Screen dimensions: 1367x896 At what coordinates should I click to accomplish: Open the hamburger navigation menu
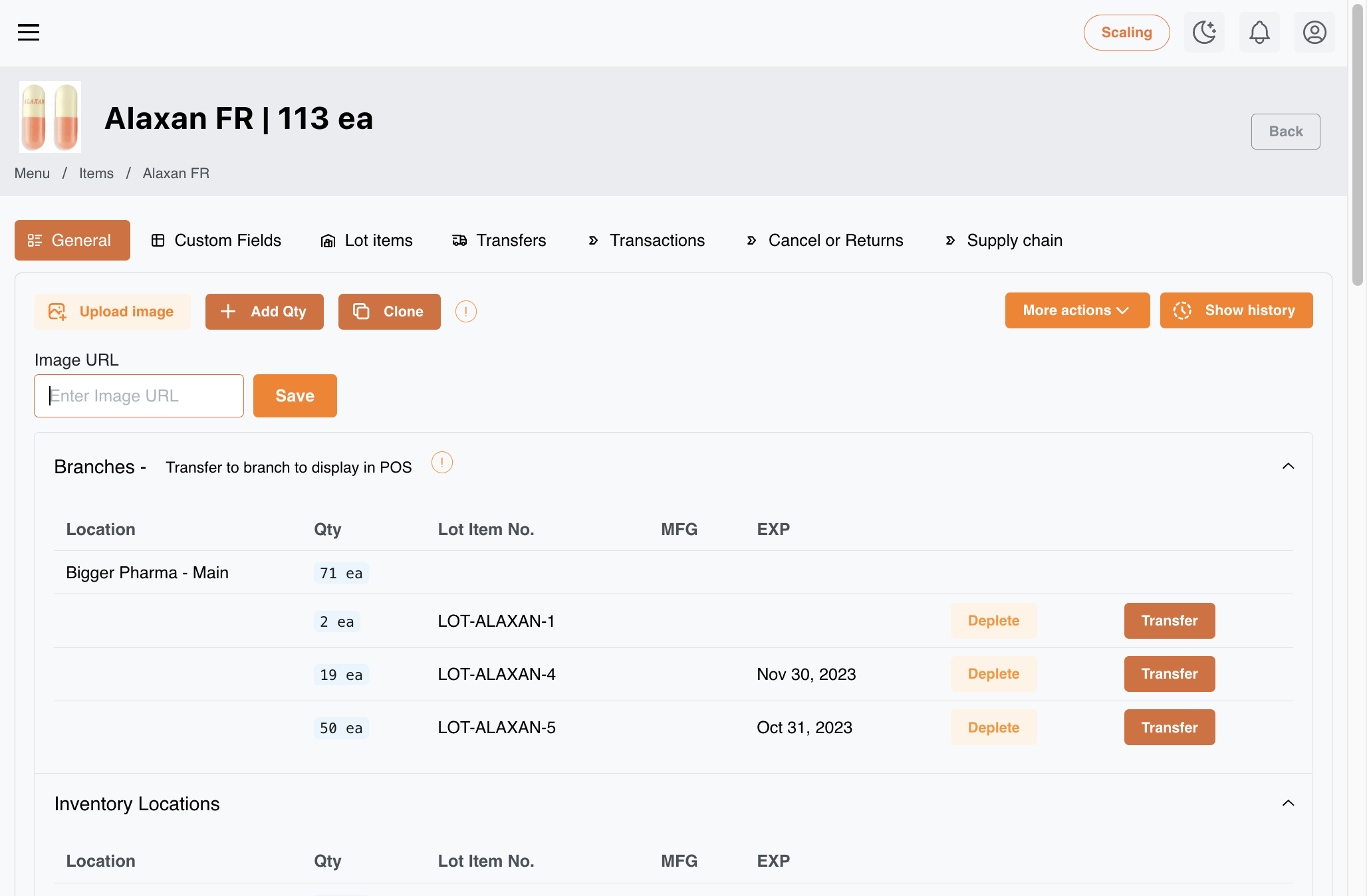click(x=29, y=32)
